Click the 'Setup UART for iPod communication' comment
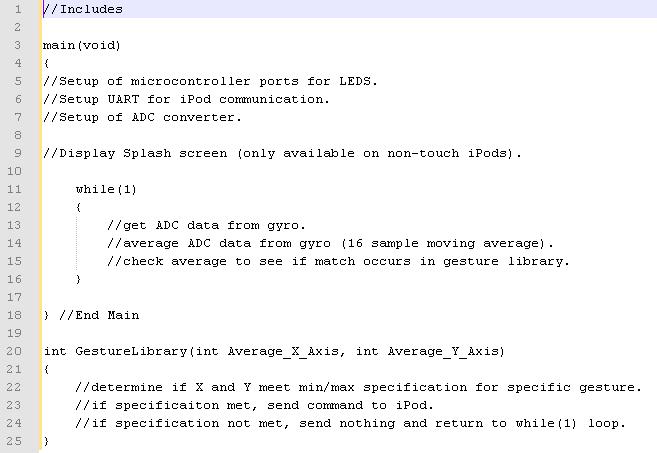657x453 pixels. coord(186,99)
